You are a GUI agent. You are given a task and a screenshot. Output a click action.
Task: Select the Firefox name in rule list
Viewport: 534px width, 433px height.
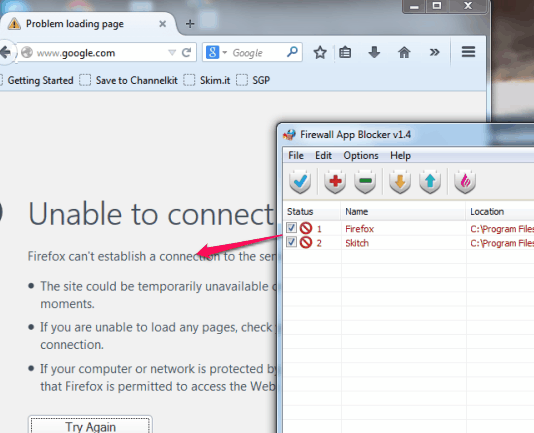click(359, 229)
